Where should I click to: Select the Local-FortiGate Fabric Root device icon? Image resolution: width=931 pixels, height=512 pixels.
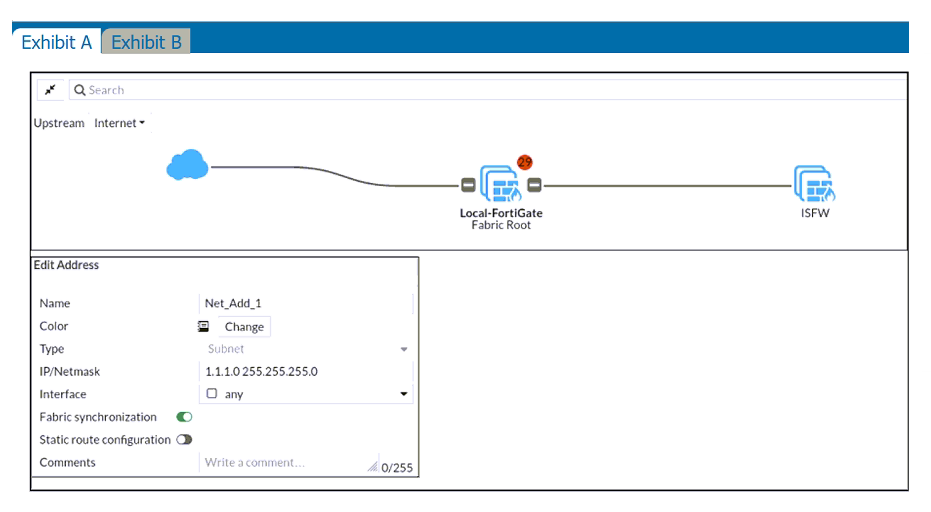click(x=501, y=184)
